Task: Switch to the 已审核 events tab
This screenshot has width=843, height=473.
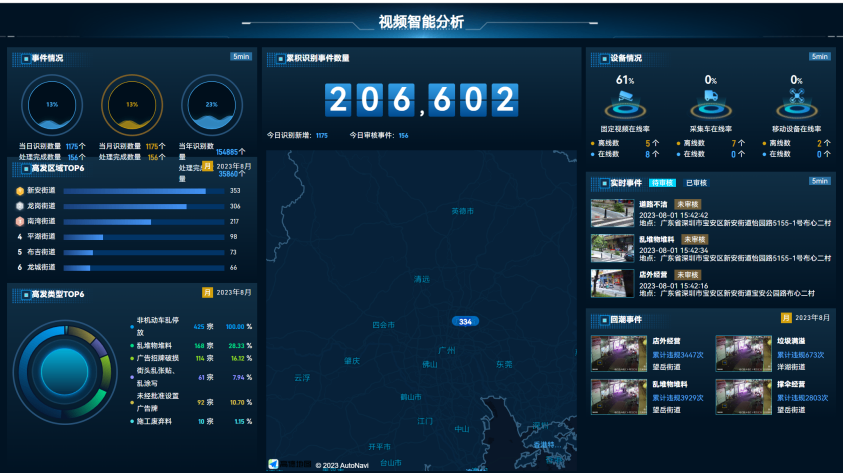Action: 696,183
